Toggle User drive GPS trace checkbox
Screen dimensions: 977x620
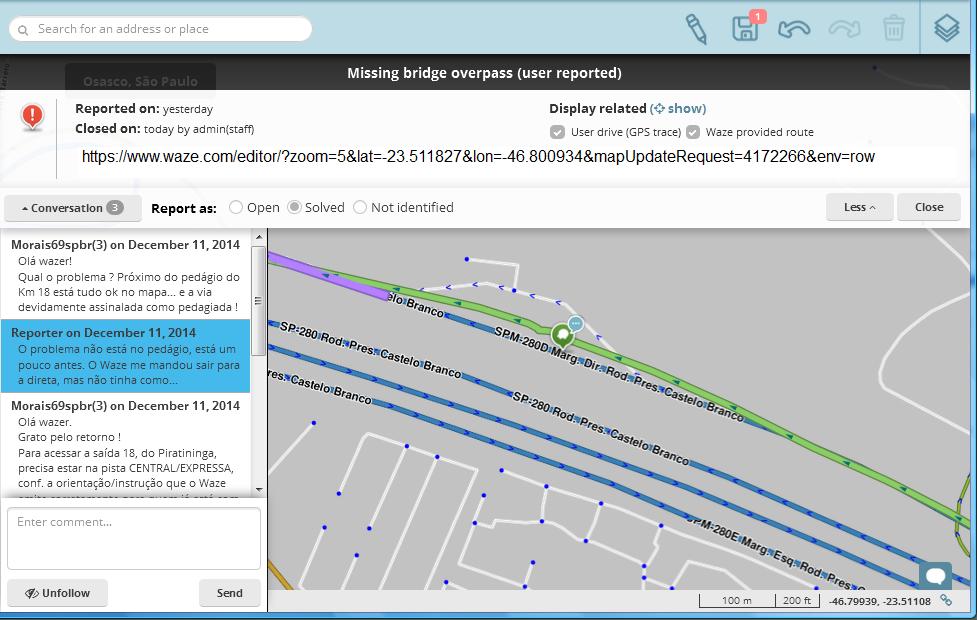[558, 132]
